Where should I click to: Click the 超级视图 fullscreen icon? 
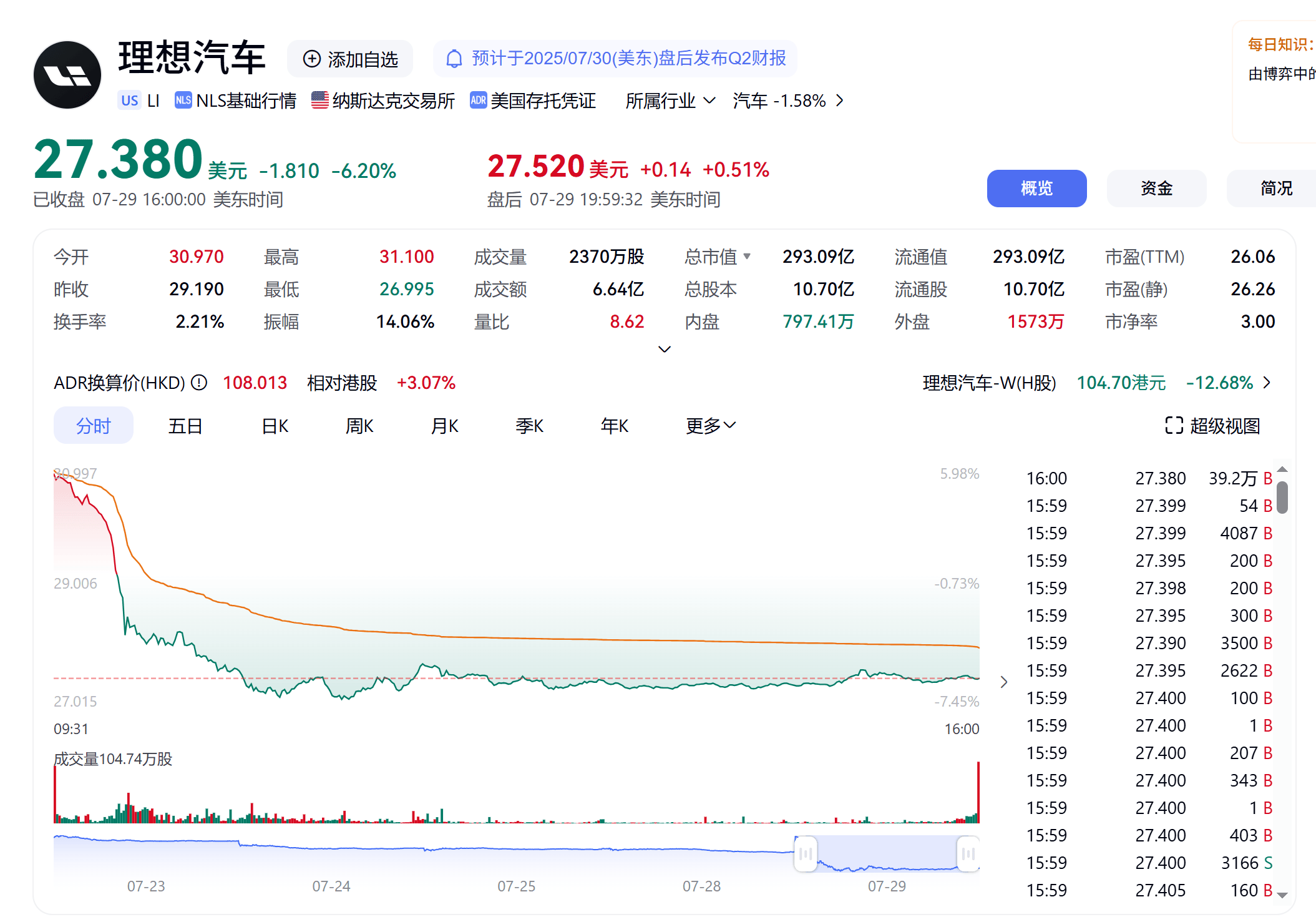pos(1174,425)
